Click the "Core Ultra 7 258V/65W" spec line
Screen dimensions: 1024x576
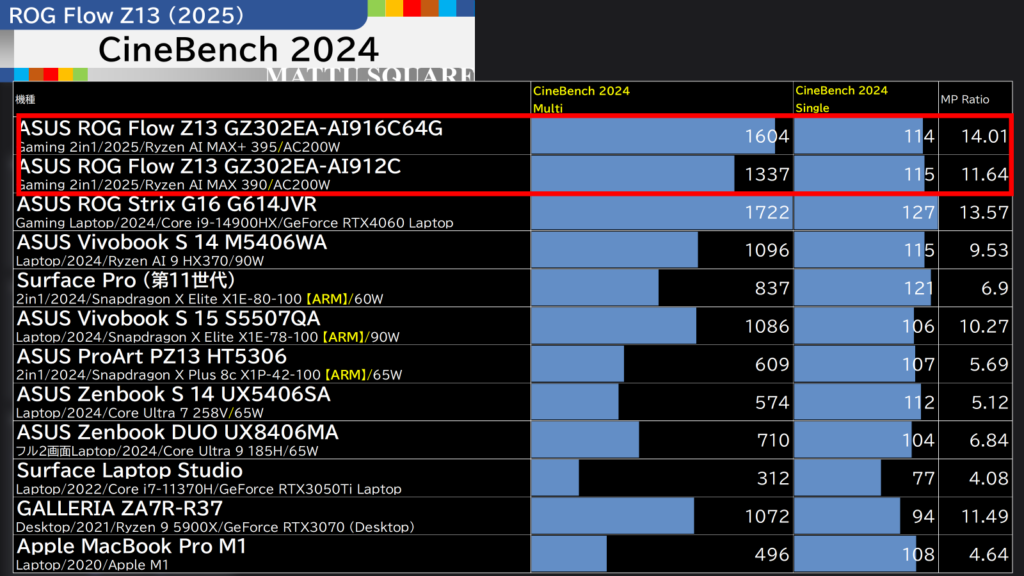pyautogui.click(x=140, y=413)
